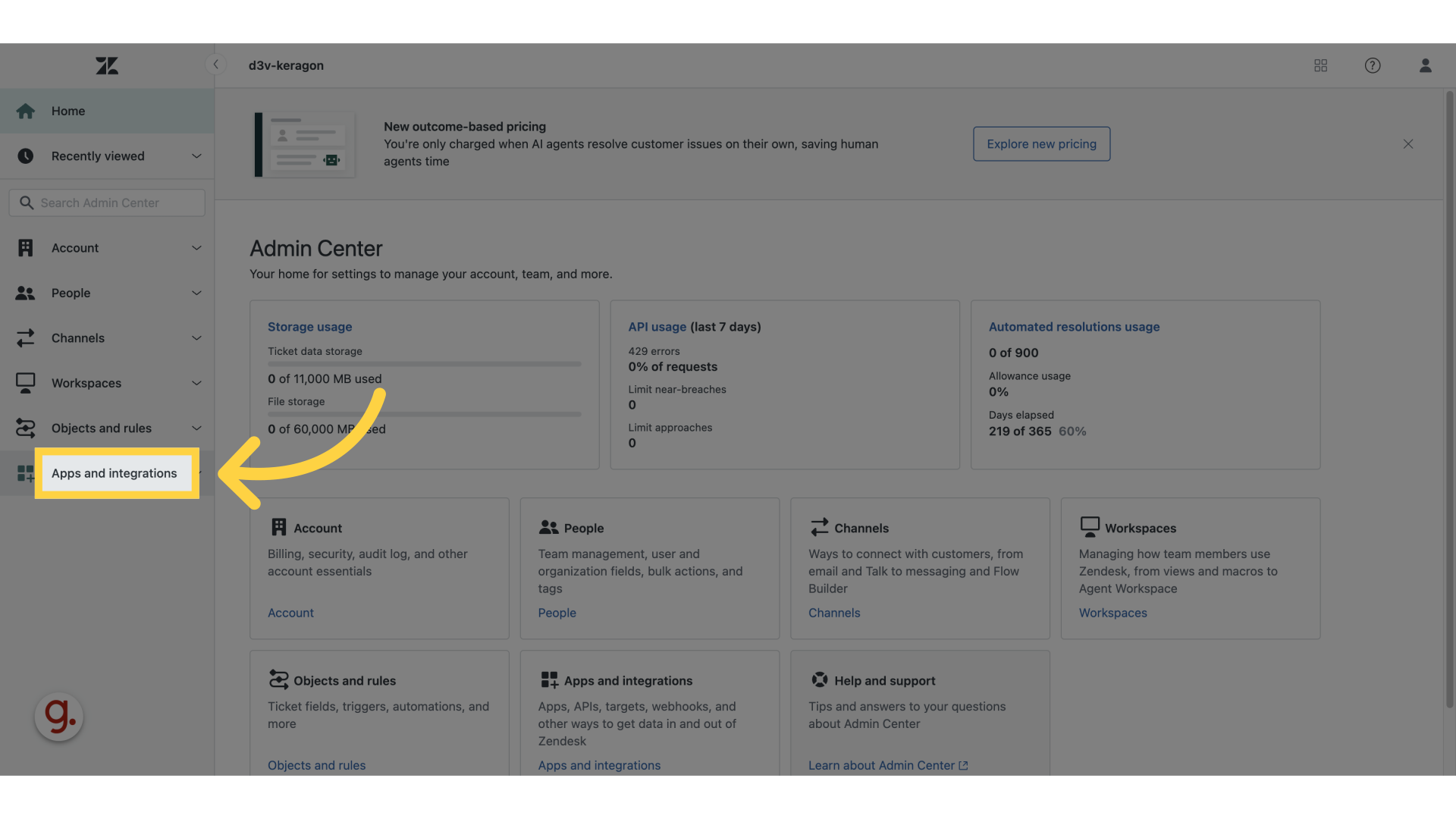Screen dimensions: 1456x819
Task: Open the user profile icon
Action: (1426, 65)
